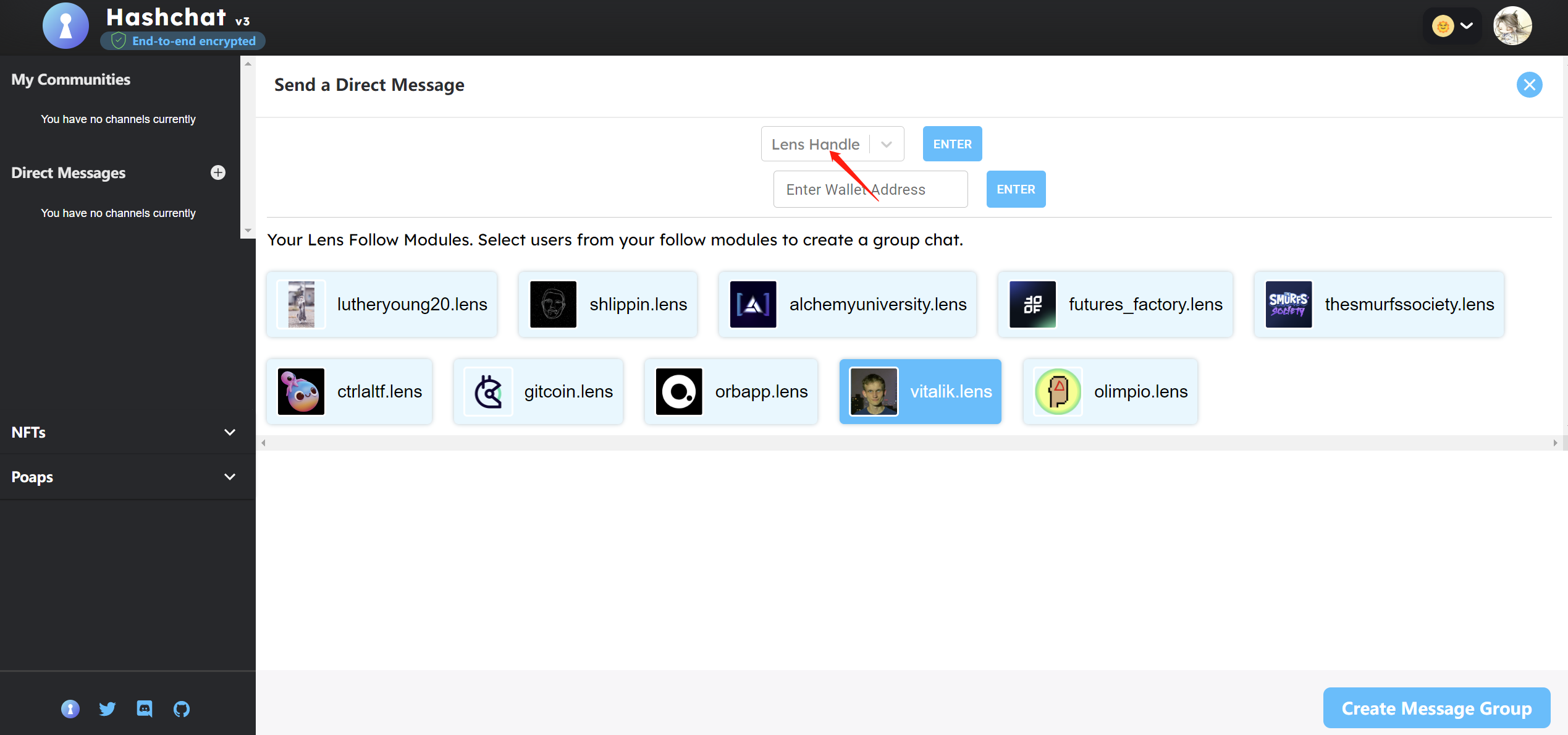Deselect the highlighted vitalik.lens card
The image size is (1568, 735).
coord(920,391)
